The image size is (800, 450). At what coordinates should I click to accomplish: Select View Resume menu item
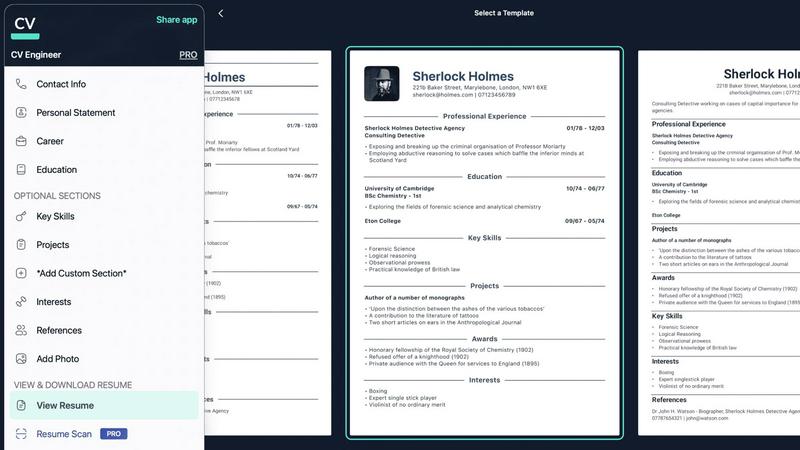coord(104,406)
